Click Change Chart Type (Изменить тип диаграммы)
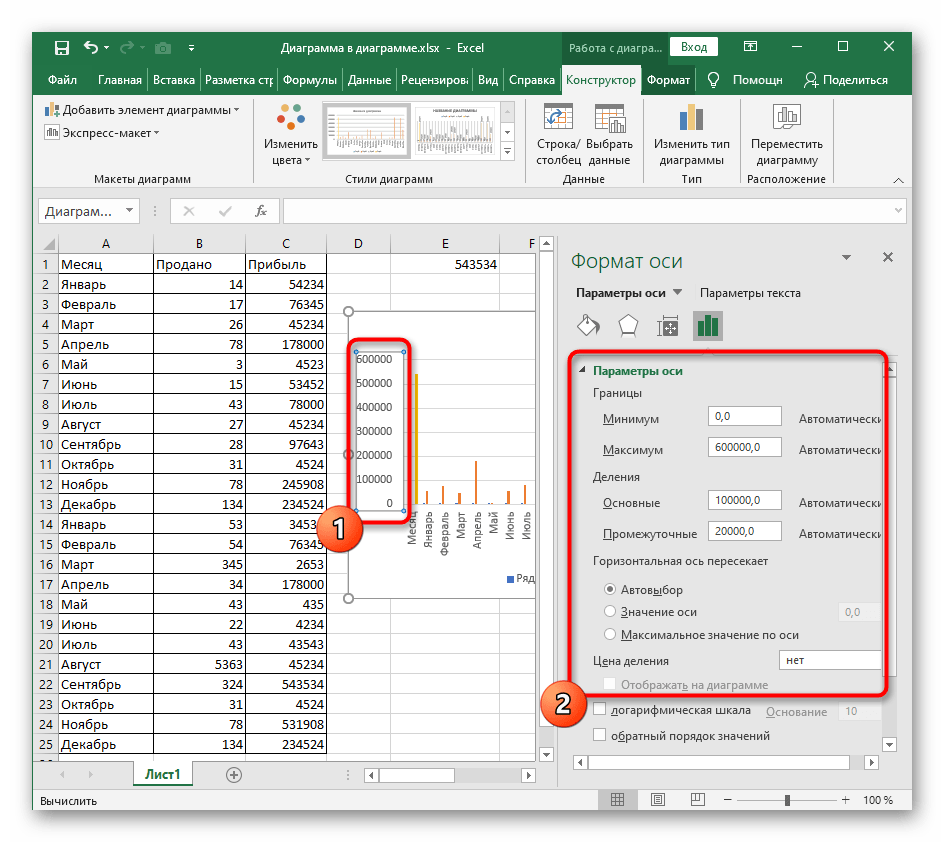 pos(691,120)
